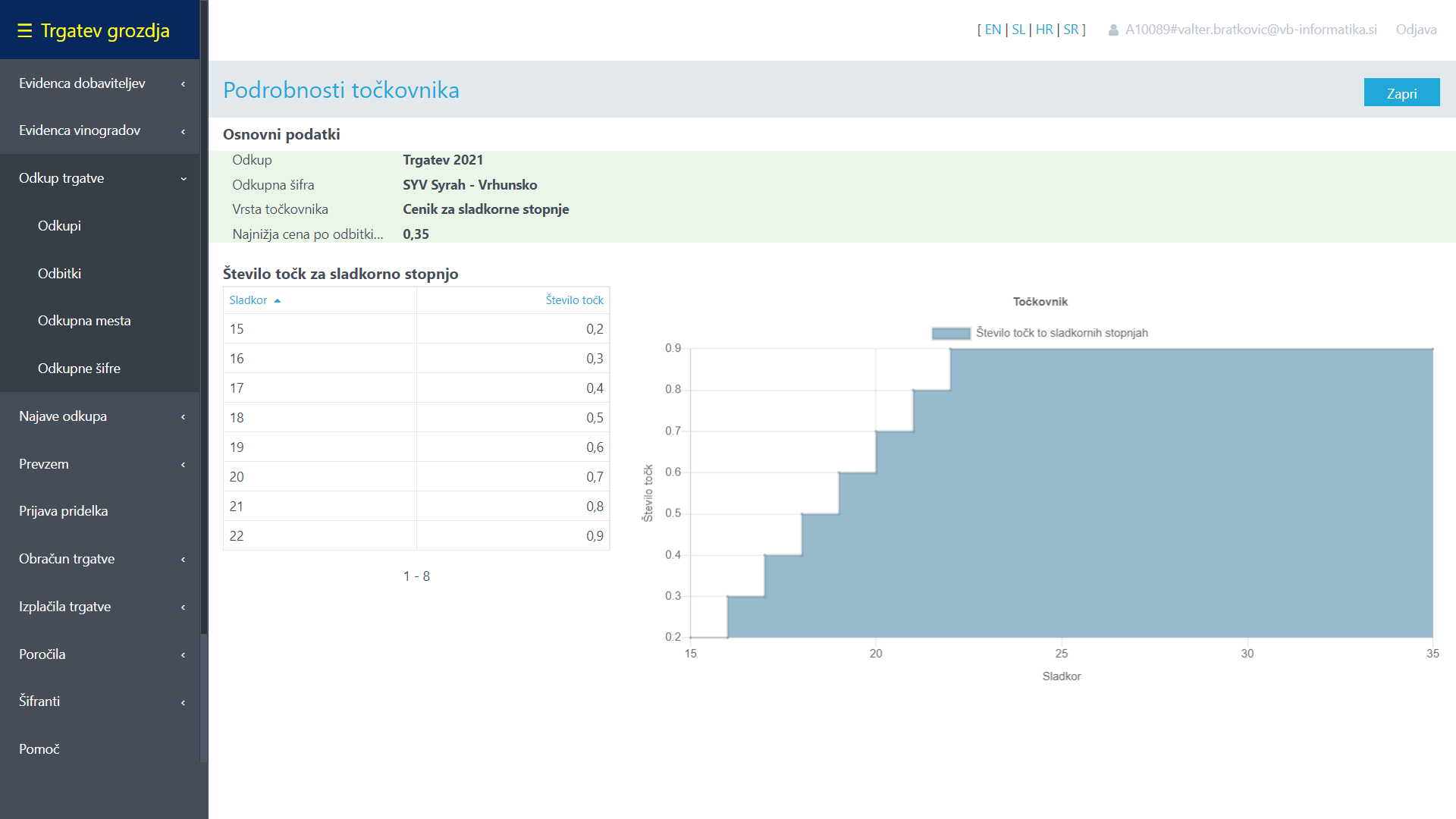Click Odjava to log out

(x=1416, y=30)
